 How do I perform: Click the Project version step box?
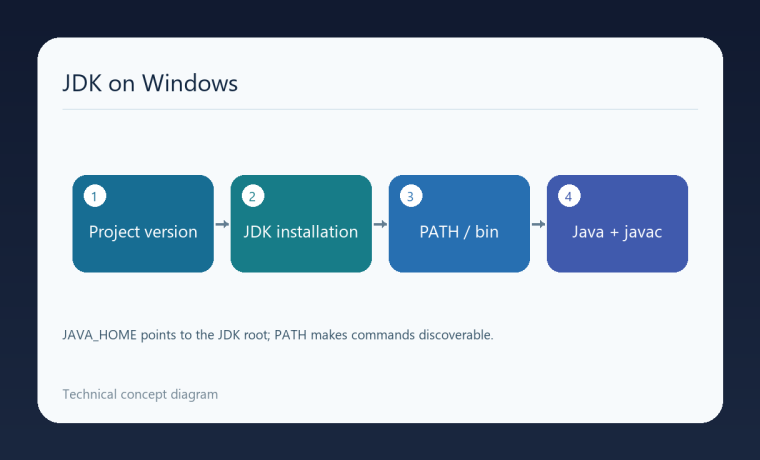click(x=143, y=223)
